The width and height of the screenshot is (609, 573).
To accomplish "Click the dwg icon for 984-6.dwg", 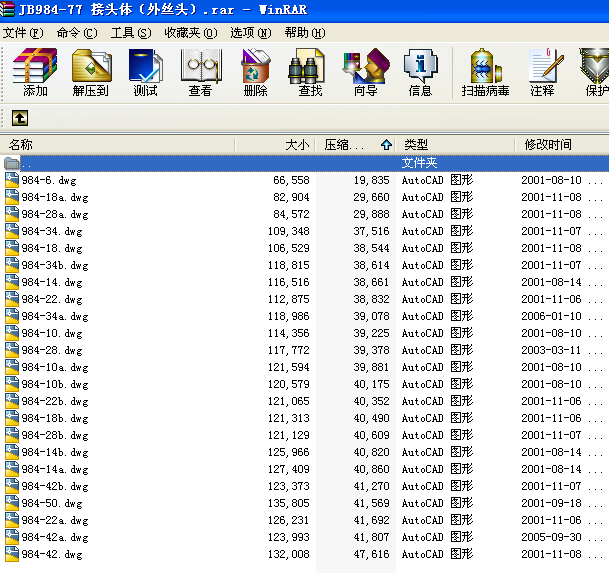I will pyautogui.click(x=12, y=180).
